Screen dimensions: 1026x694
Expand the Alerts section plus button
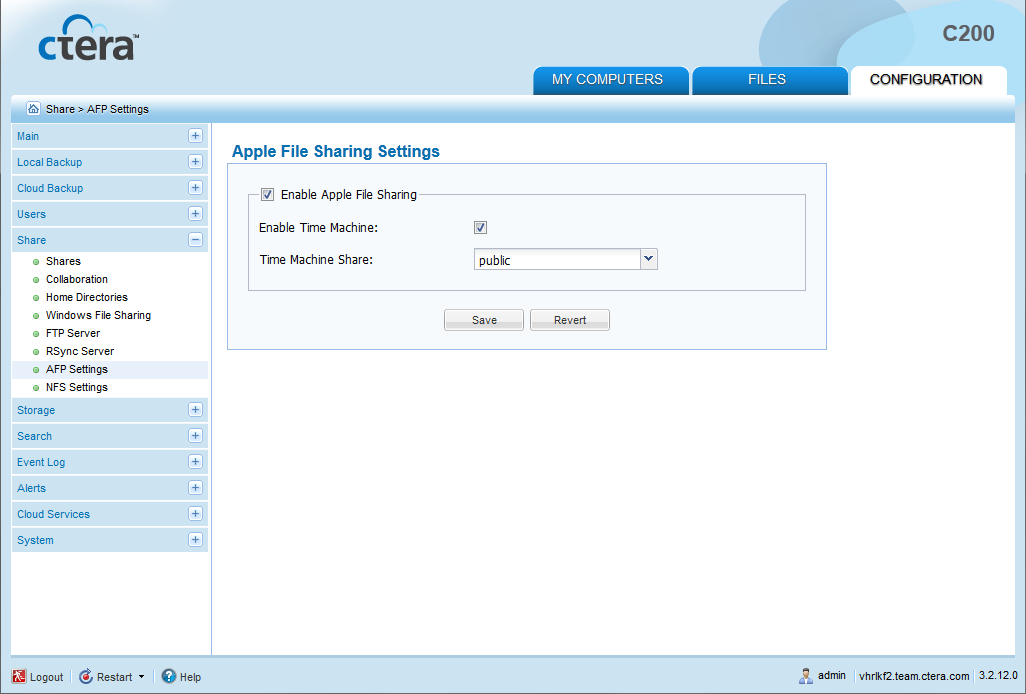[x=195, y=488]
